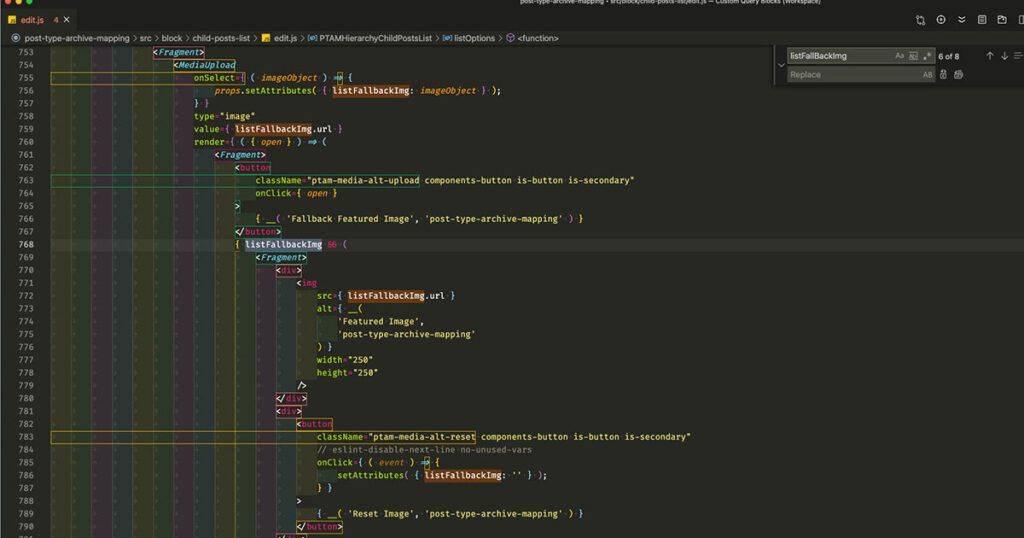The width and height of the screenshot is (1024, 538).
Task: Collapse the replace row with the chevron
Action: (781, 65)
